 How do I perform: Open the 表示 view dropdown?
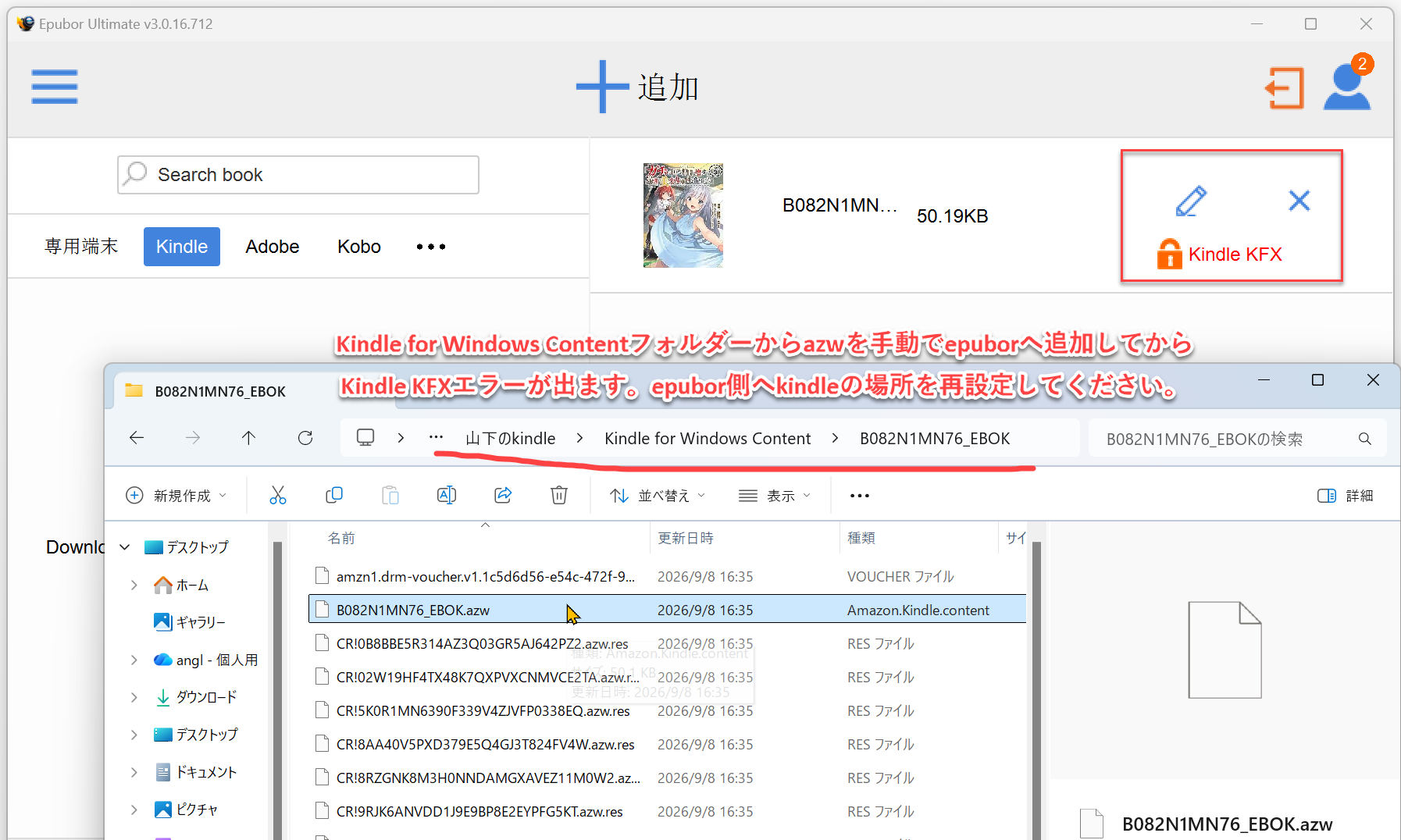point(775,496)
